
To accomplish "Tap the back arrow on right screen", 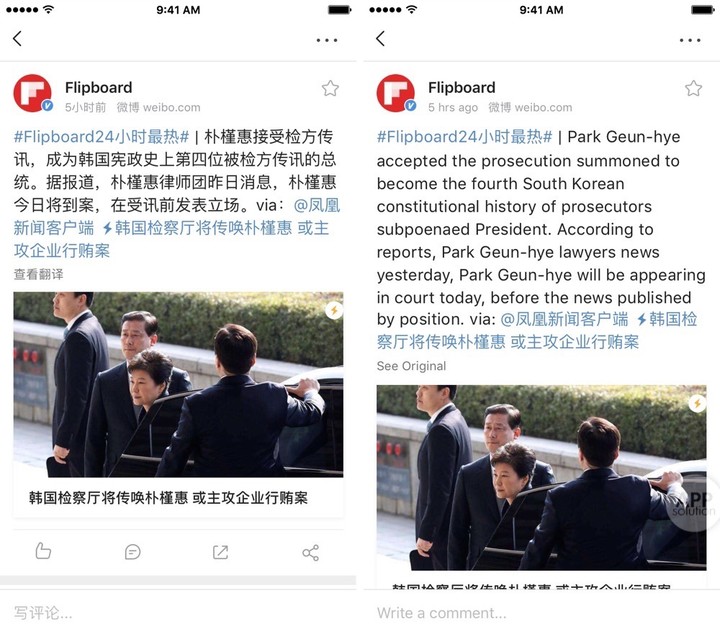I will [x=380, y=39].
